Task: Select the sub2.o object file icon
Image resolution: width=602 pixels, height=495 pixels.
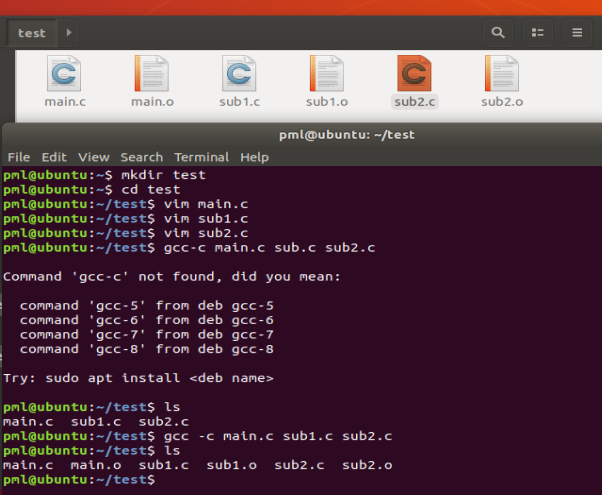Action: tap(502, 73)
